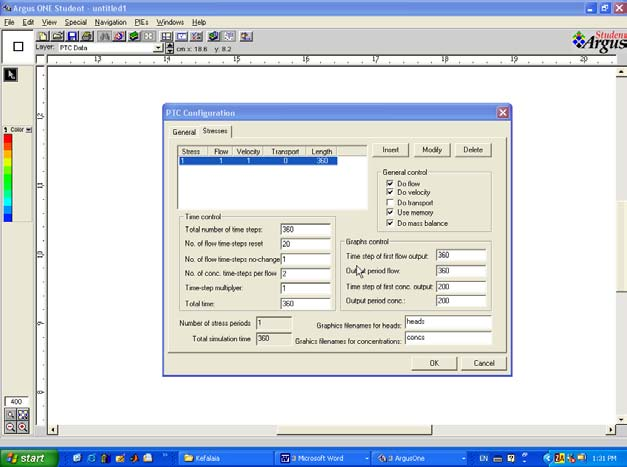This screenshot has height=467, width=627.
Task: Click the magnifier zoom tool
Action: click(x=10, y=415)
